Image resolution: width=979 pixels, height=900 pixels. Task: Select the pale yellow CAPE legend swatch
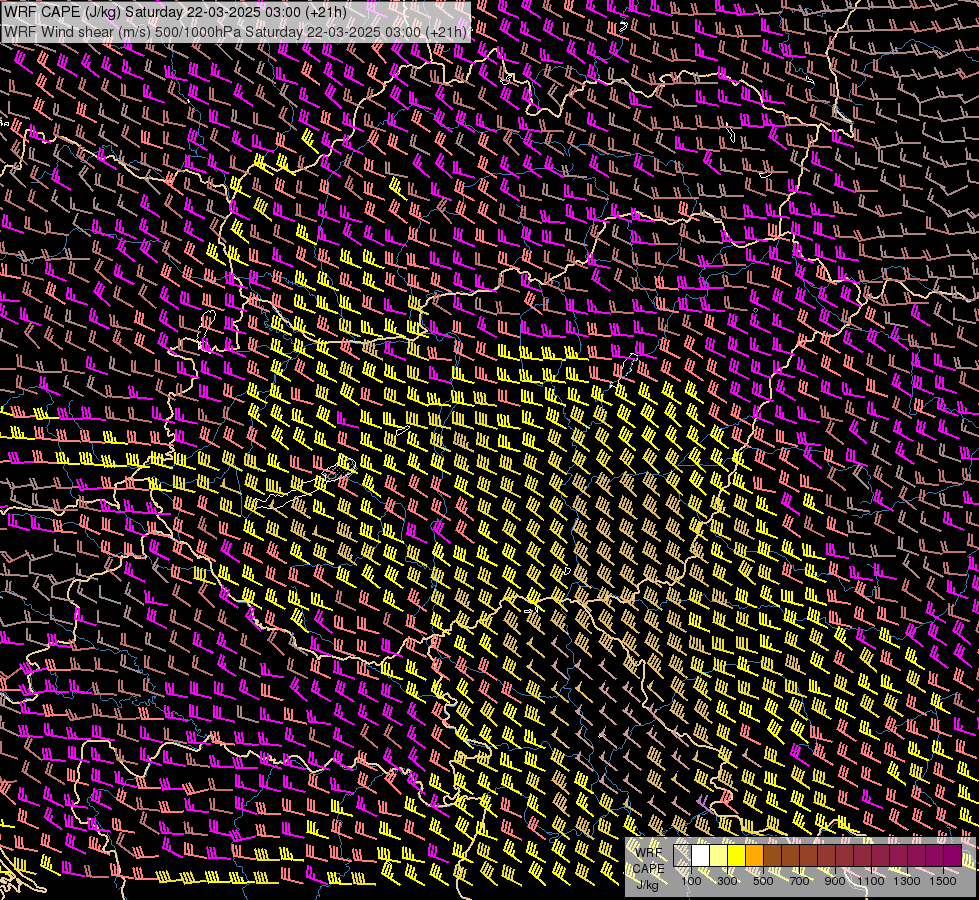(x=719, y=855)
